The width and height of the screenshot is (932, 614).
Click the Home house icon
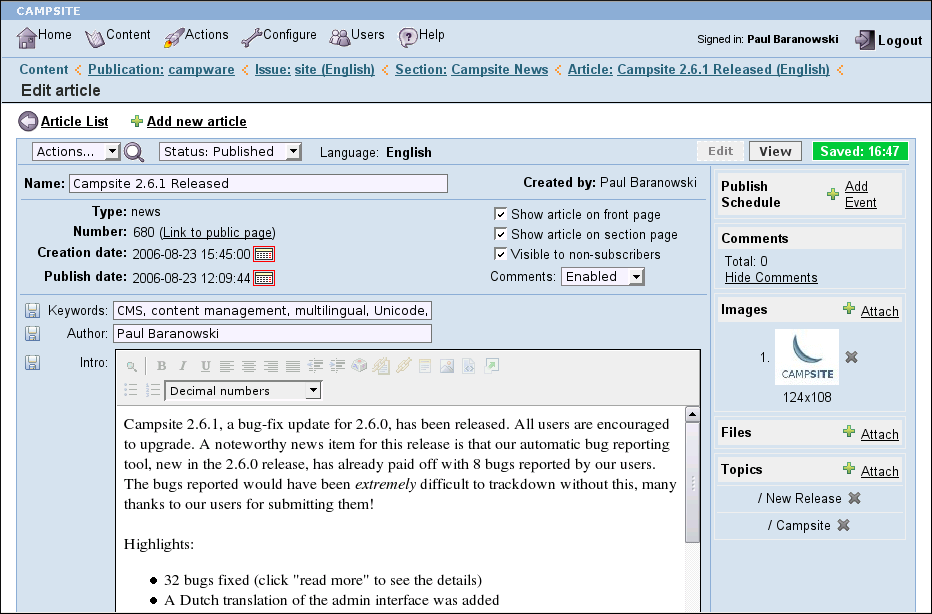point(26,39)
